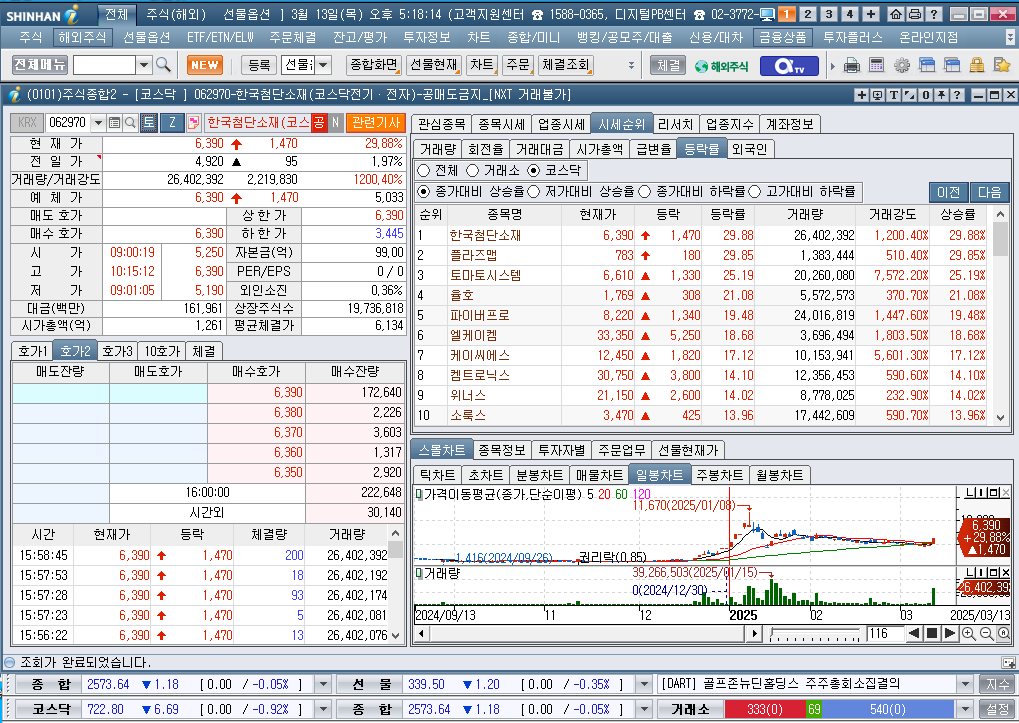The height and width of the screenshot is (723, 1019).
Task: Open the calculator icon in toolbar
Action: pyautogui.click(x=877, y=65)
